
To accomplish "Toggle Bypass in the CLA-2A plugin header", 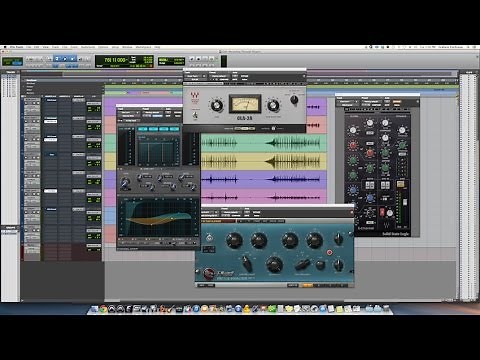I will point(244,76).
